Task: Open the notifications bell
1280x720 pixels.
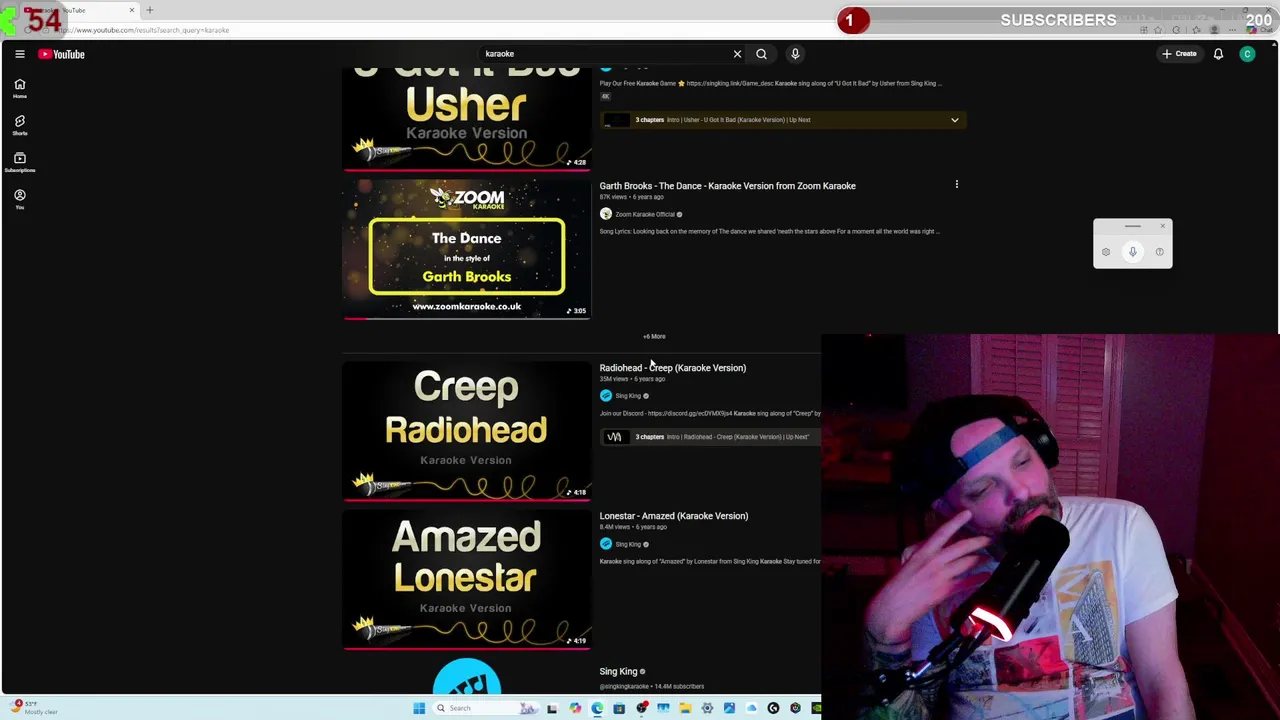Action: pyautogui.click(x=1218, y=54)
